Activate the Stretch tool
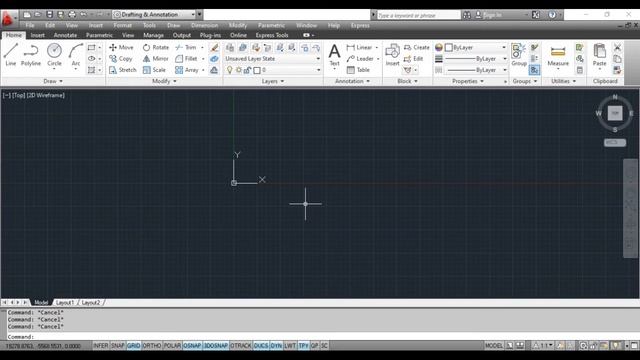This screenshot has height=360, width=640. 122,70
